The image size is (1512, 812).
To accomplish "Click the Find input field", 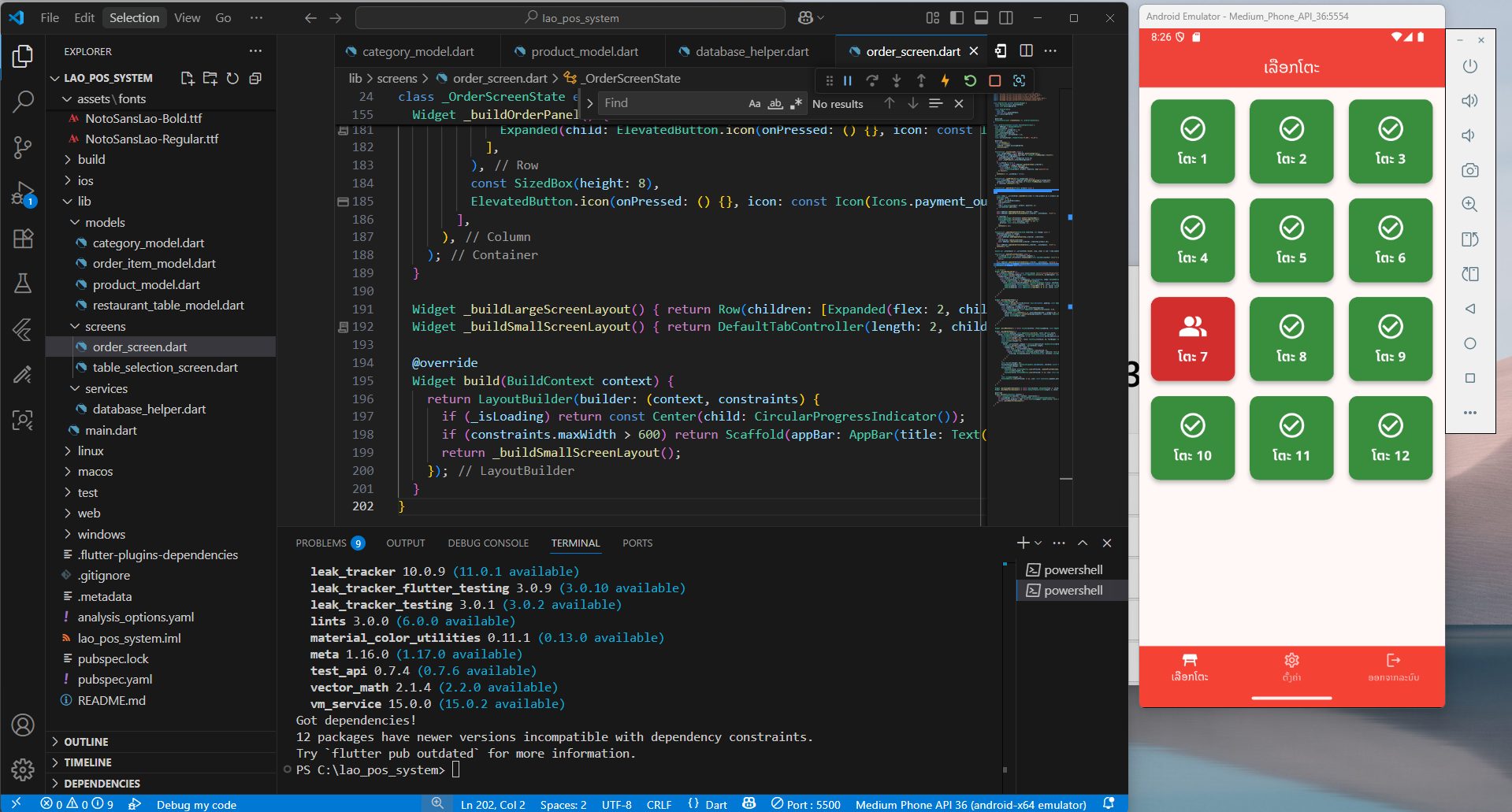I will click(x=670, y=103).
